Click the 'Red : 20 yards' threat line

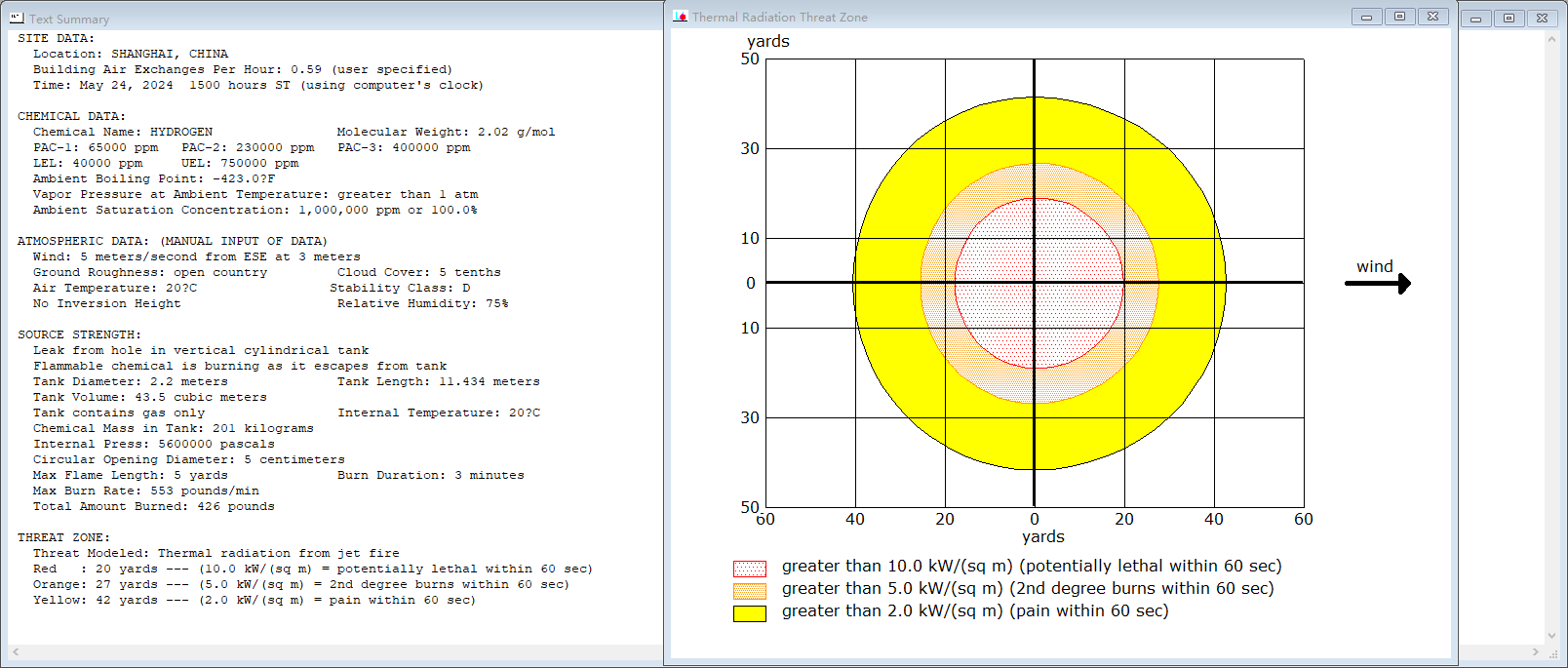click(x=313, y=569)
